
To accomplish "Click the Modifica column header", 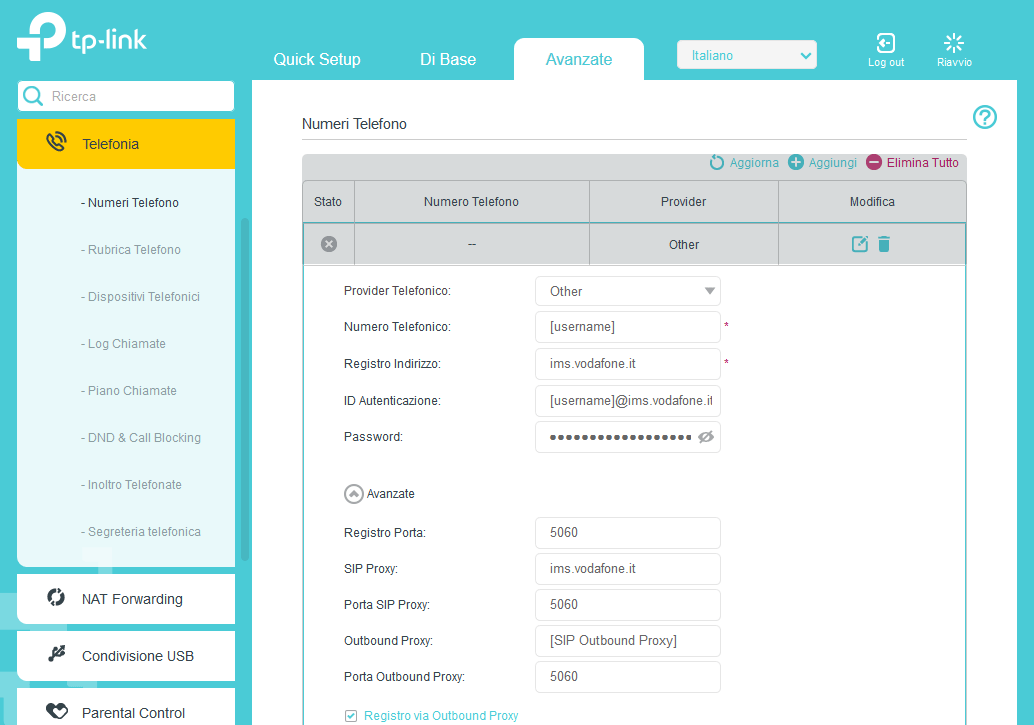I will (x=872, y=202).
